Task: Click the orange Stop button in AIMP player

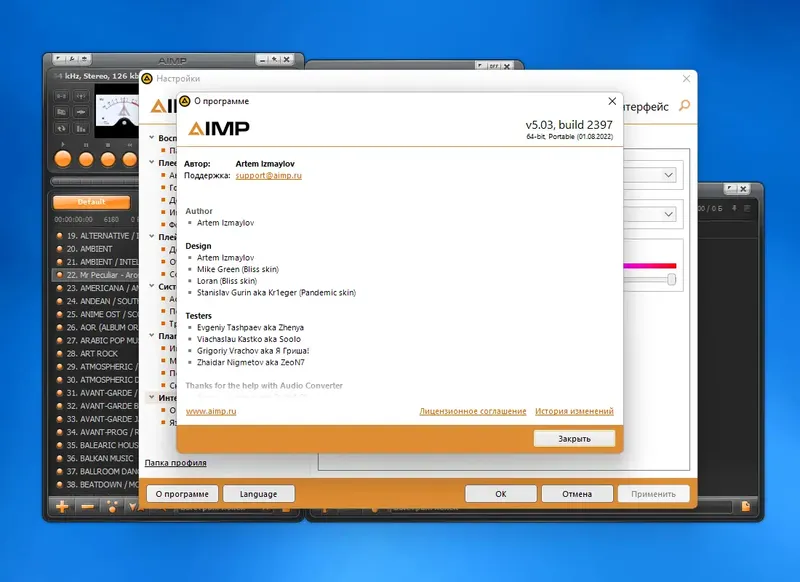Action: tap(108, 159)
